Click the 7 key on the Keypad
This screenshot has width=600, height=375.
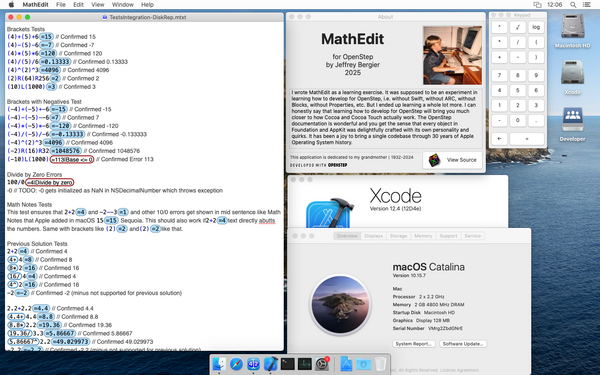499,75
